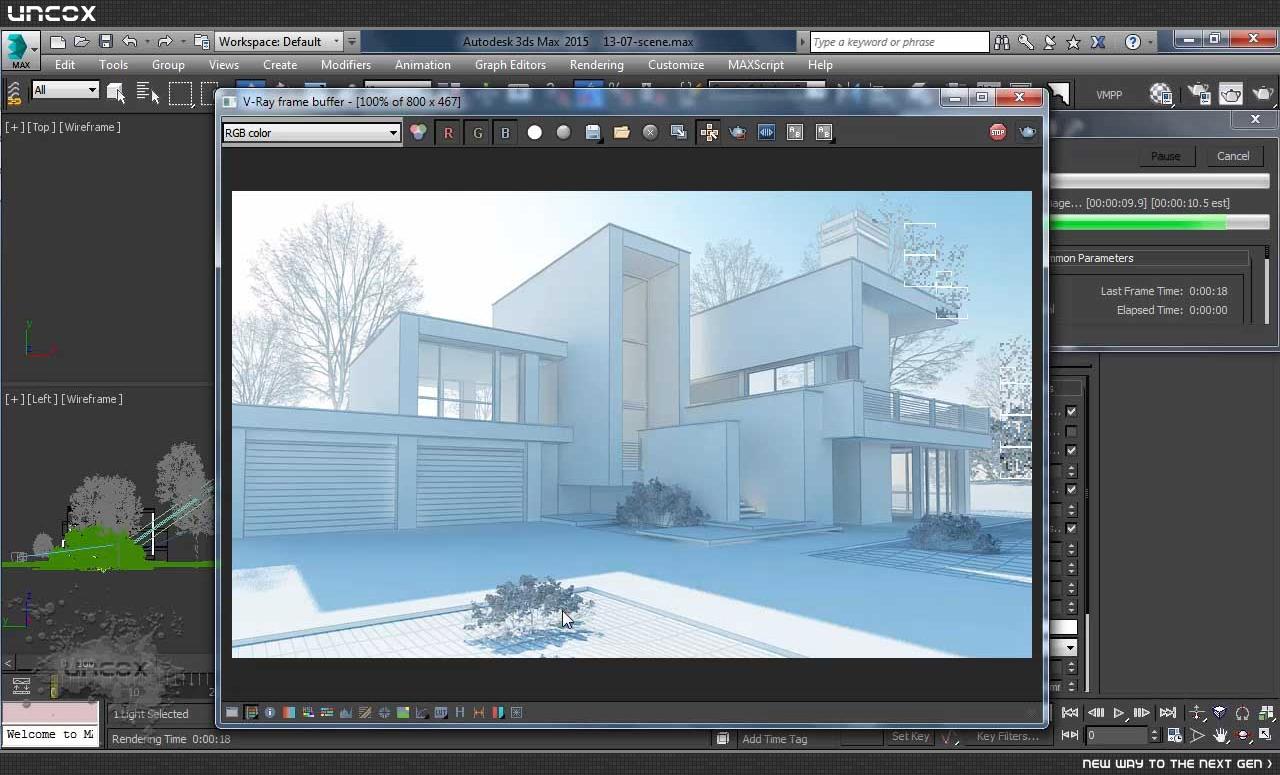Click the star favorites icon
Image resolution: width=1280 pixels, height=775 pixels.
(x=1074, y=42)
